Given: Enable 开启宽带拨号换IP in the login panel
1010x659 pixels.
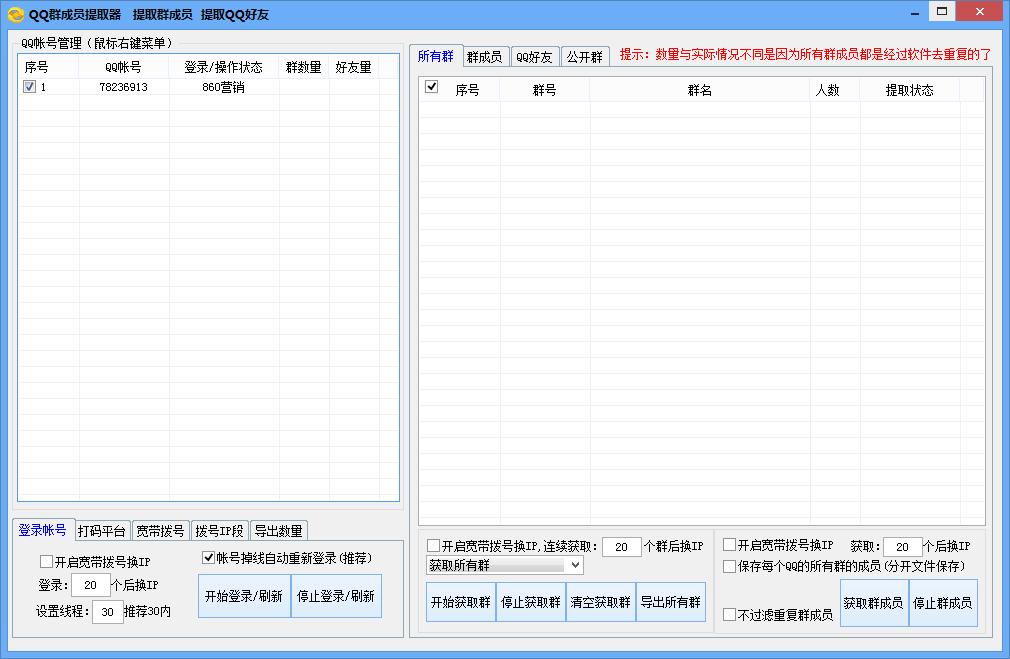Looking at the screenshot, I should coord(46,561).
